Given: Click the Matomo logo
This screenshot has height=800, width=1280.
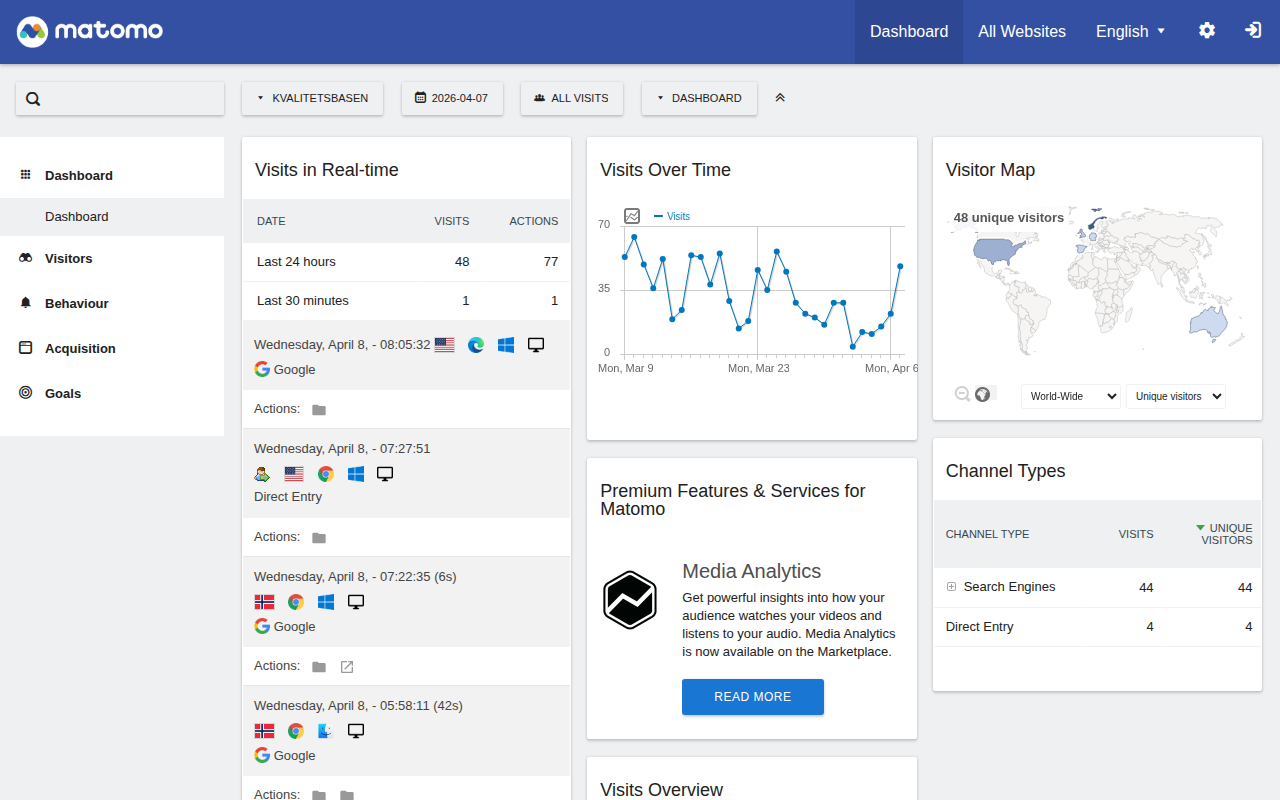Looking at the screenshot, I should tap(90, 31).
